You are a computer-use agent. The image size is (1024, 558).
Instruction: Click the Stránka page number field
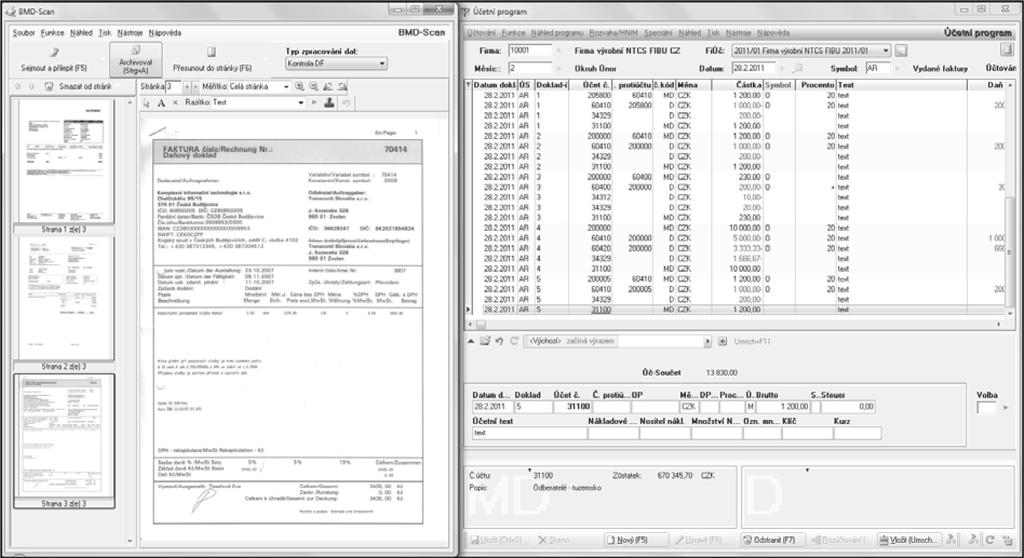click(174, 86)
